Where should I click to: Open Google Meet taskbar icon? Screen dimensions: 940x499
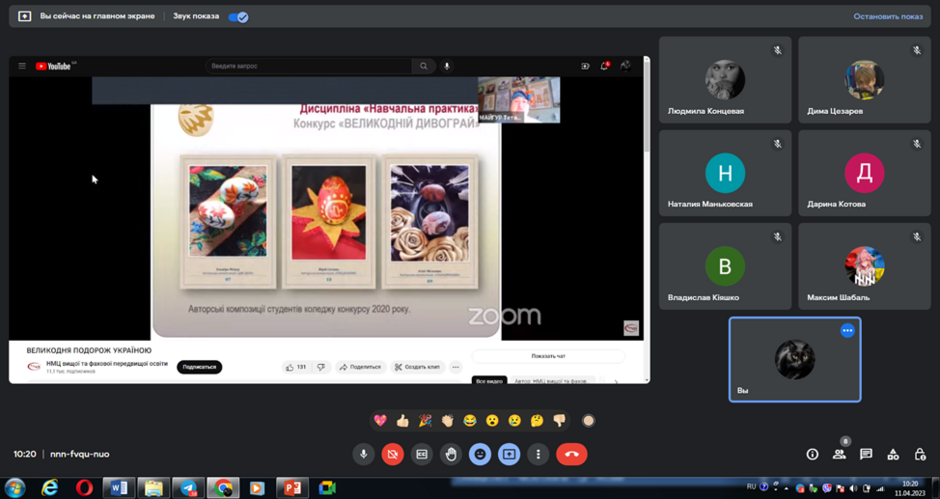click(327, 488)
